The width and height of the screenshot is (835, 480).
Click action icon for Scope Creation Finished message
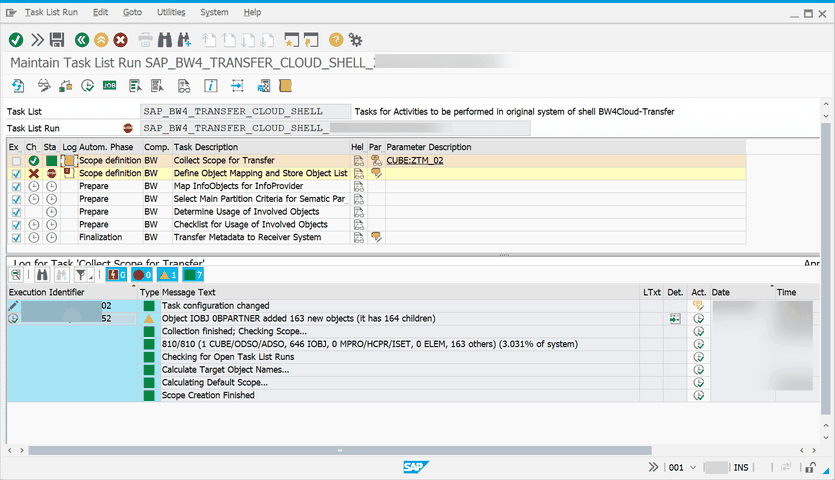pyautogui.click(x=699, y=395)
